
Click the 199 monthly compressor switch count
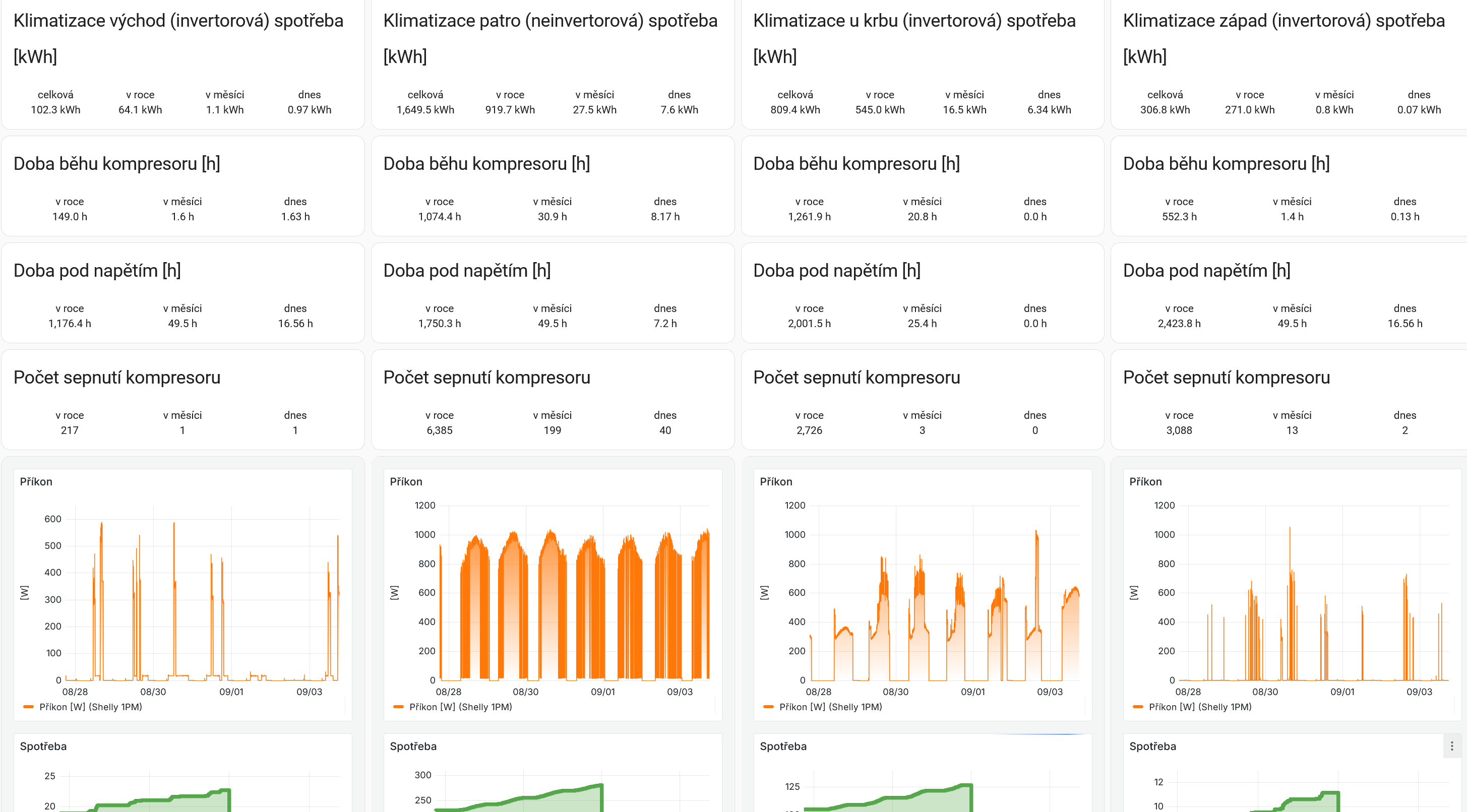tap(552, 430)
